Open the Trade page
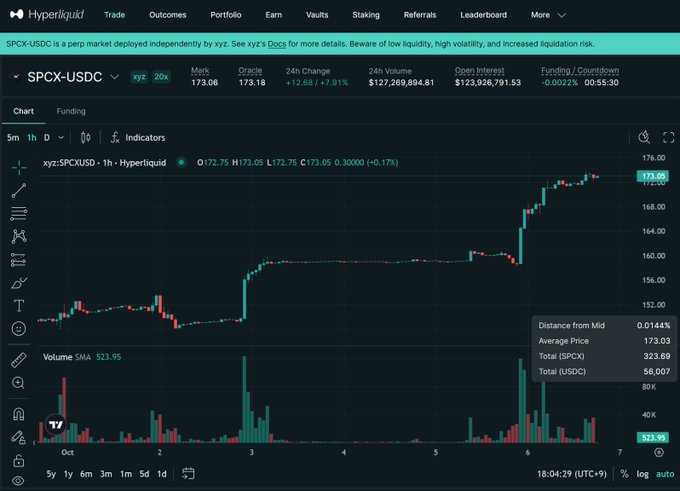The height and width of the screenshot is (491, 680). point(114,15)
